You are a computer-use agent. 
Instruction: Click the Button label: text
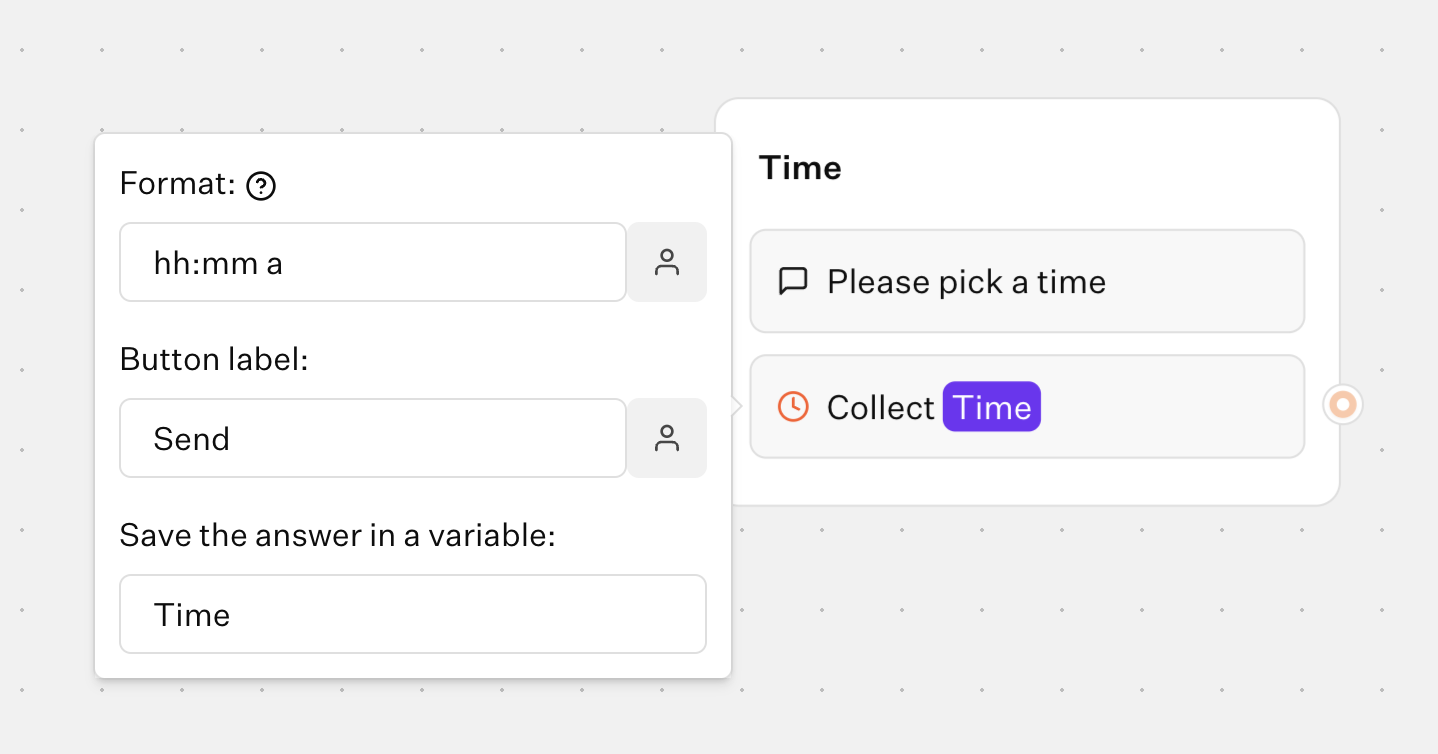coord(214,360)
